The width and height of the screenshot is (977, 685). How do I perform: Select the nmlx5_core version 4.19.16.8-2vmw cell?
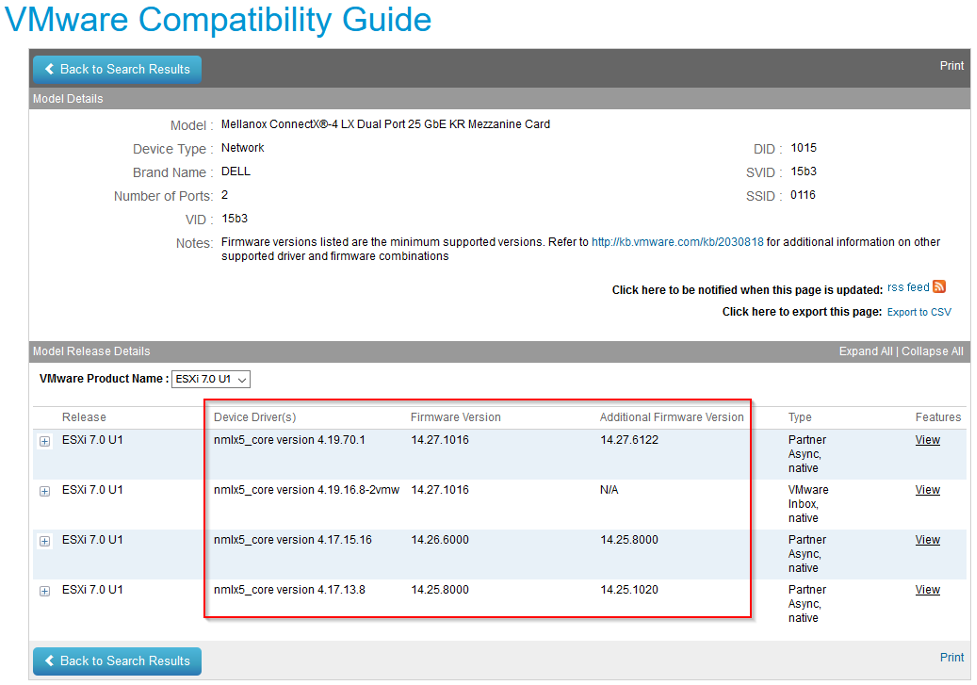coord(306,490)
